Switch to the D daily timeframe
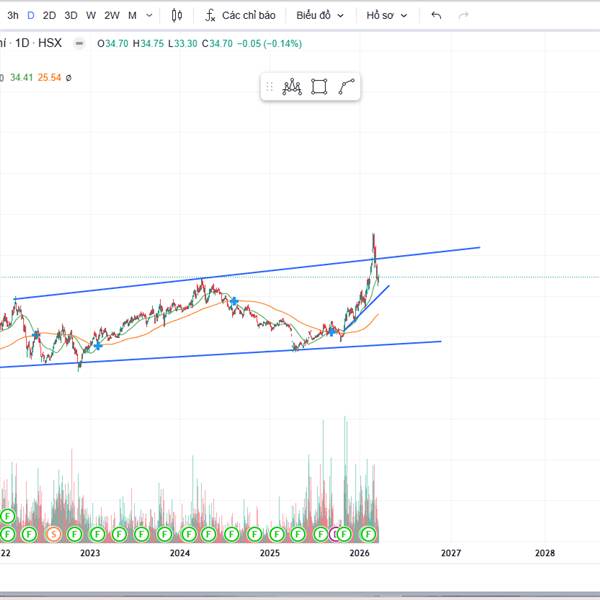Viewport: 600px width, 600px height. 31,15
